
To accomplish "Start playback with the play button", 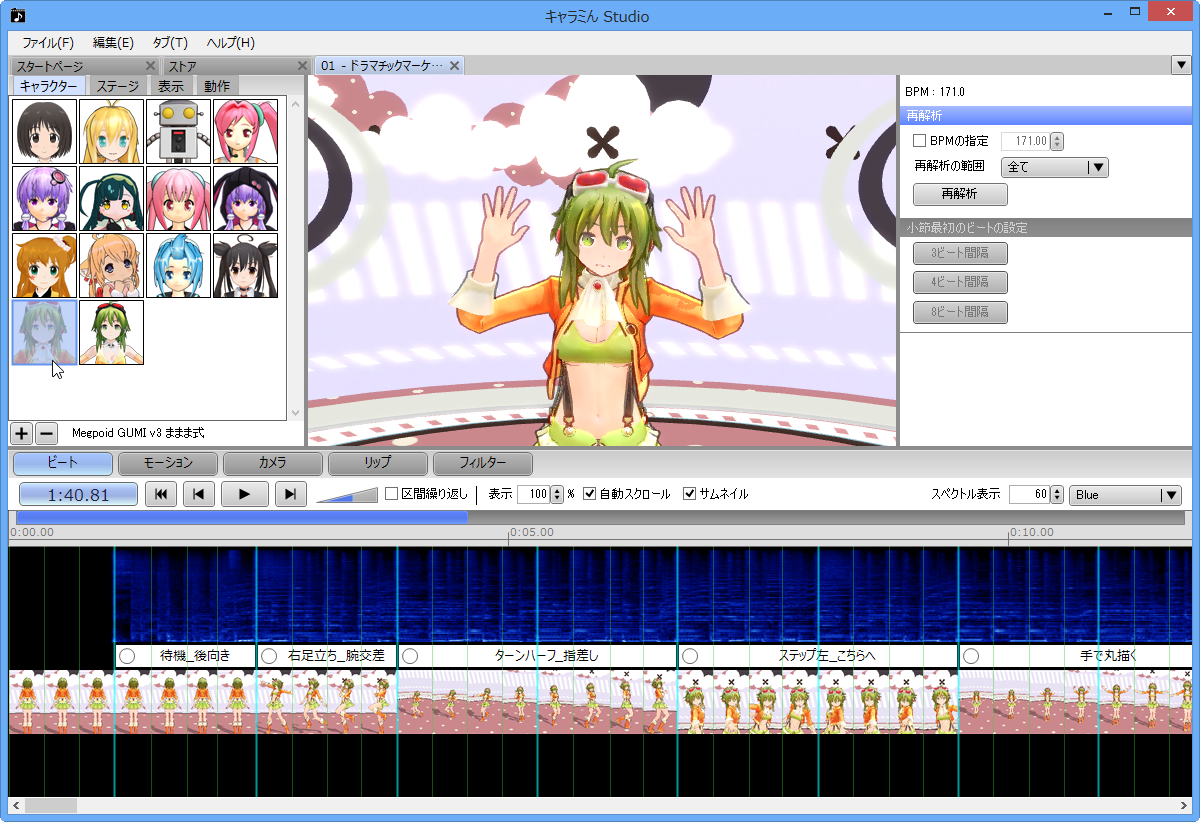I will (244, 493).
